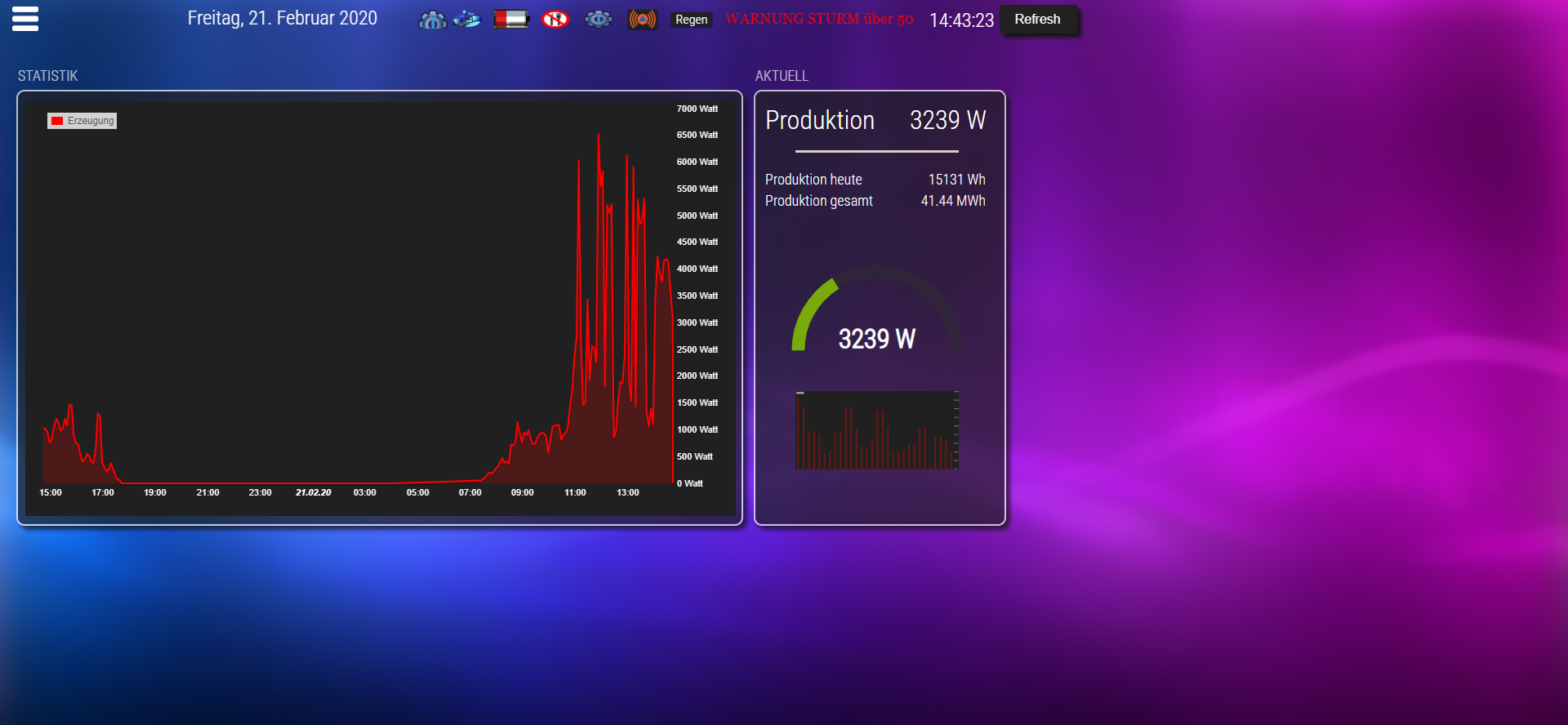Click the Produktion heading in Aktuell panel
This screenshot has width=1568, height=725.
(819, 121)
